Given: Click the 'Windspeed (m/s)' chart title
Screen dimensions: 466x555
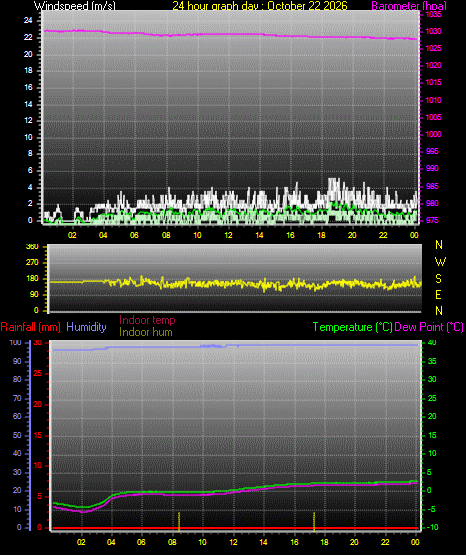Looking at the screenshot, I should (74, 6).
